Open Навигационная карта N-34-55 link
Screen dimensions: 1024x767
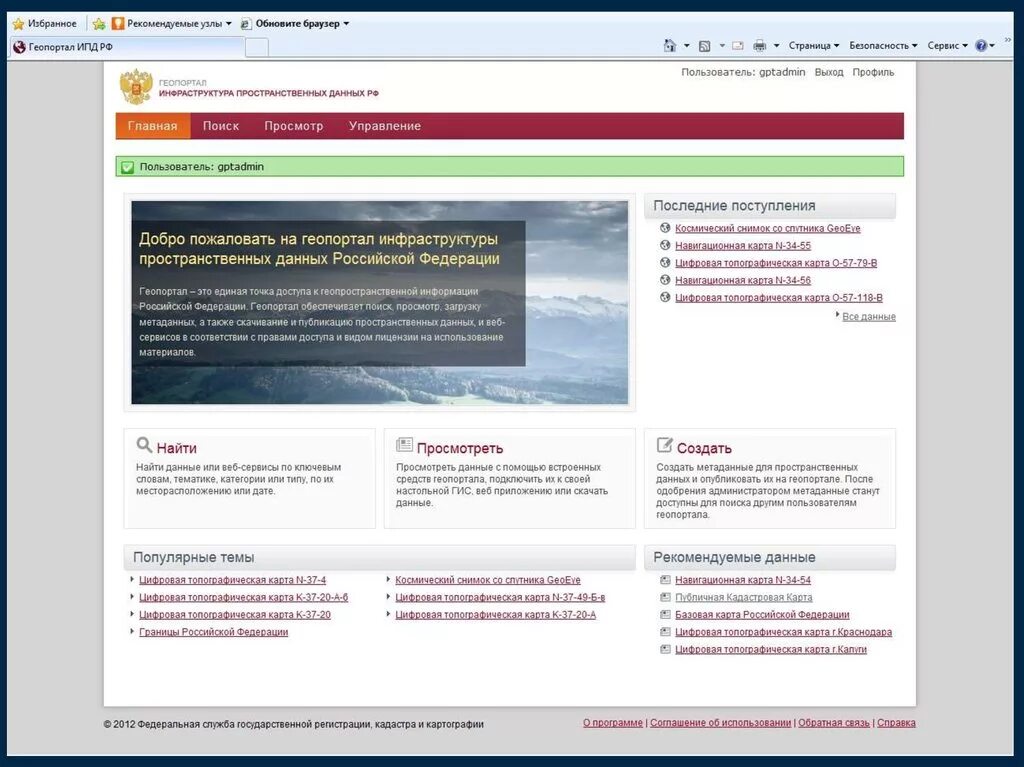743,246
